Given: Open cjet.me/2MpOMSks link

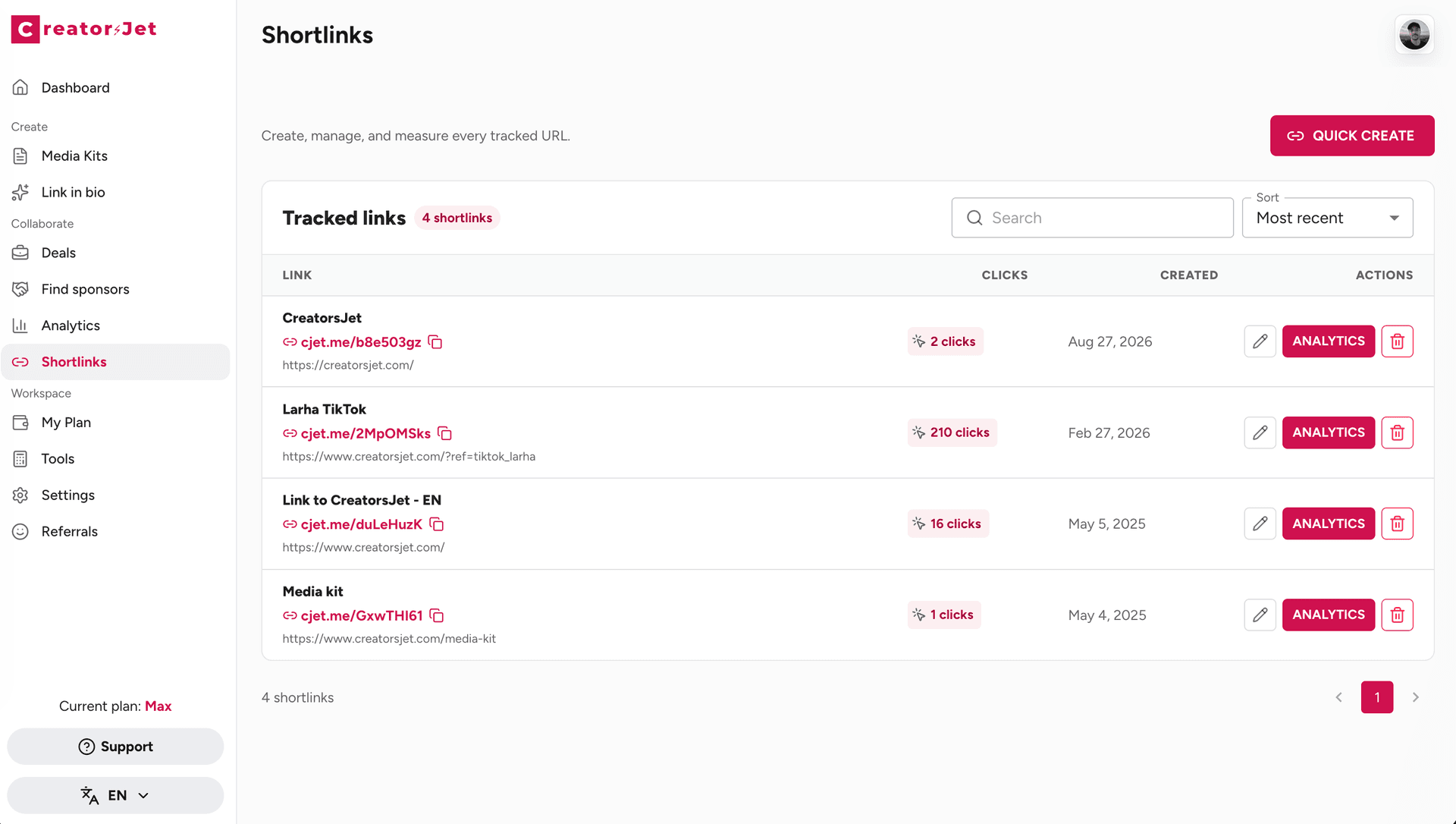Looking at the screenshot, I should [x=366, y=433].
